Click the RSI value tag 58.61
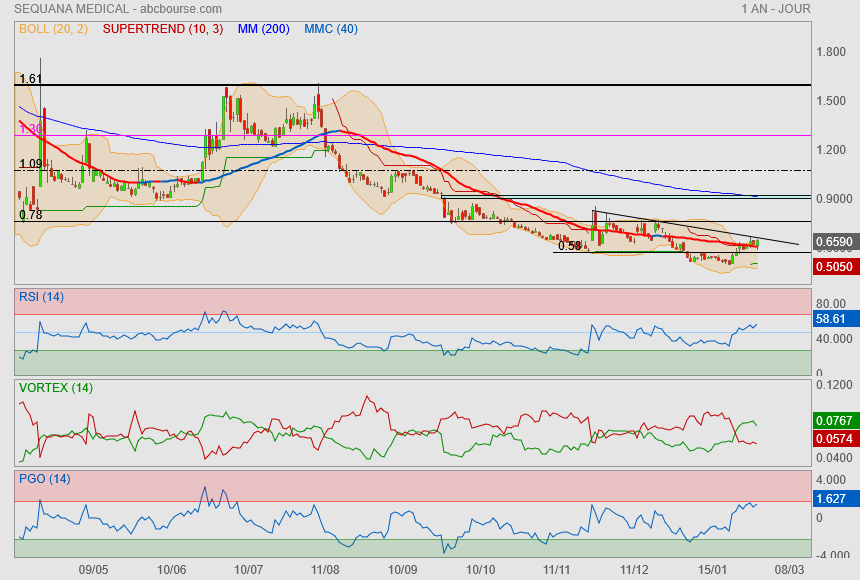The width and height of the screenshot is (860, 580). coord(833,318)
